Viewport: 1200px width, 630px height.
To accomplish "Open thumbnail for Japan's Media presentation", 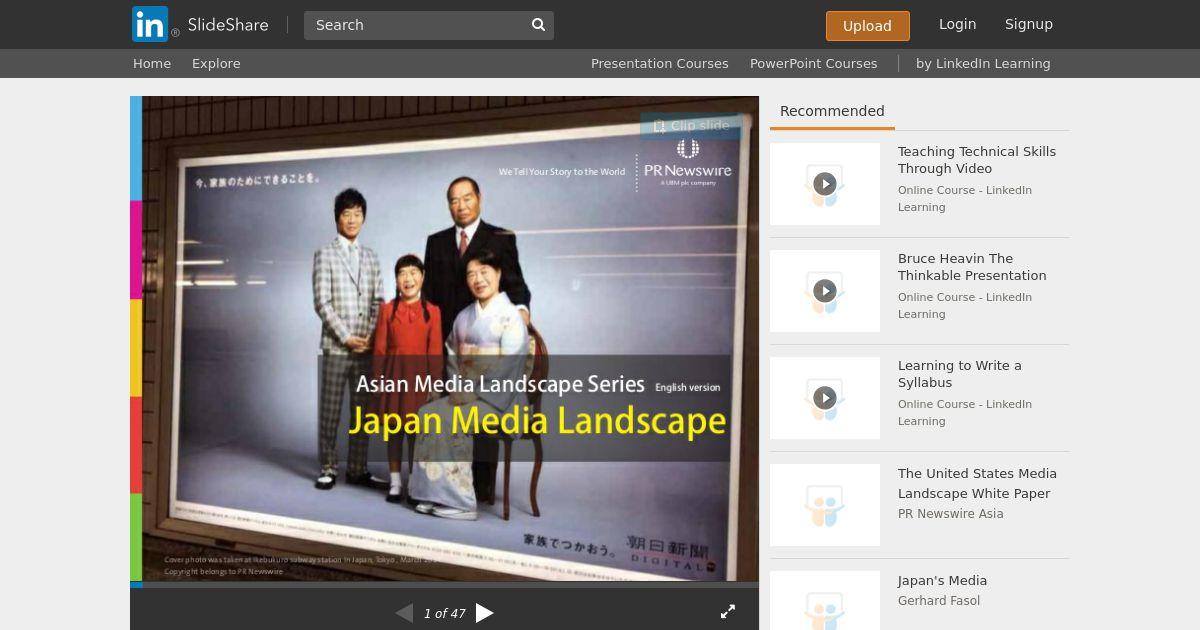I will [825, 600].
